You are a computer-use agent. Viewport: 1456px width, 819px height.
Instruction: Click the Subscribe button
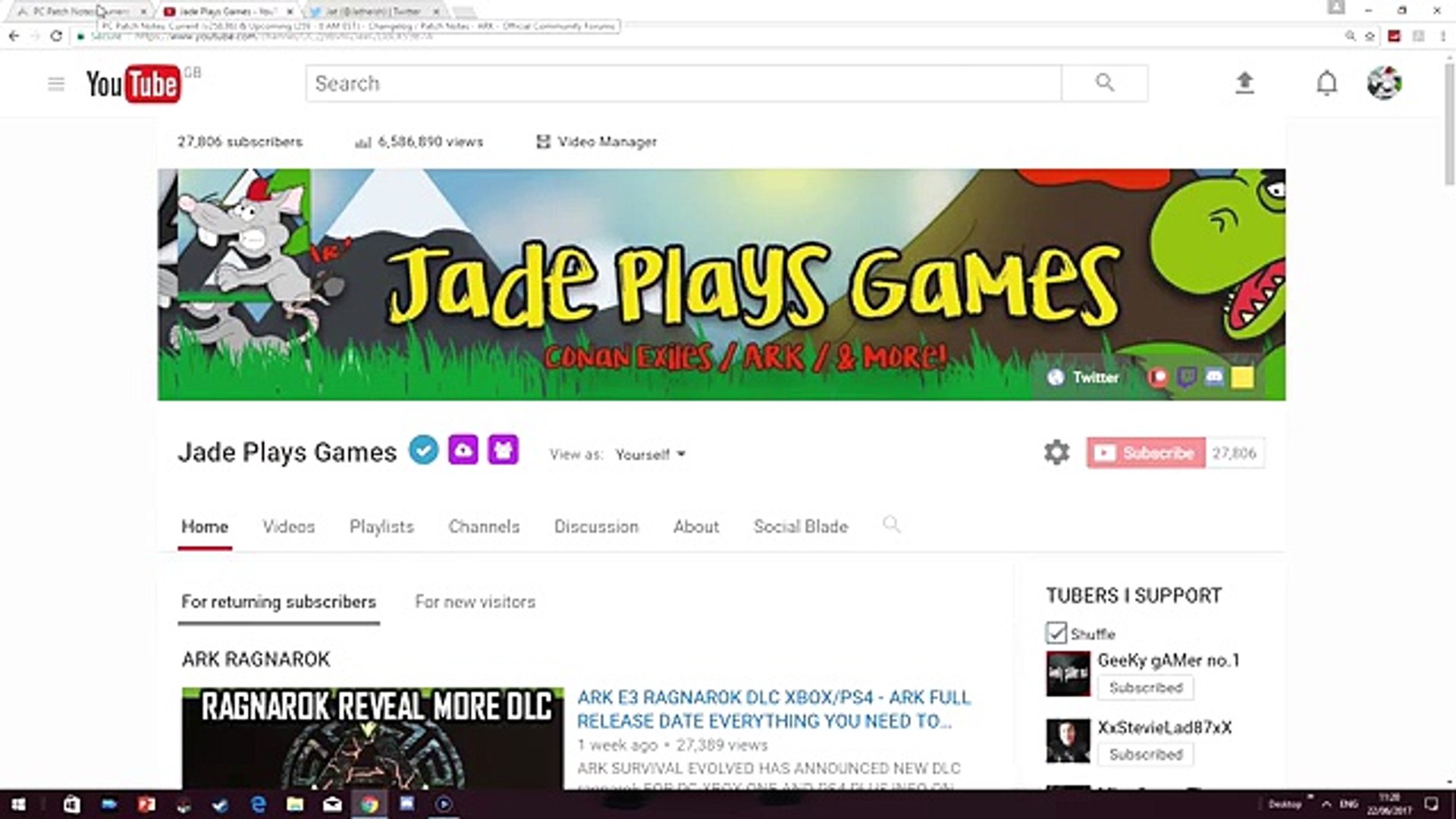coord(1146,453)
